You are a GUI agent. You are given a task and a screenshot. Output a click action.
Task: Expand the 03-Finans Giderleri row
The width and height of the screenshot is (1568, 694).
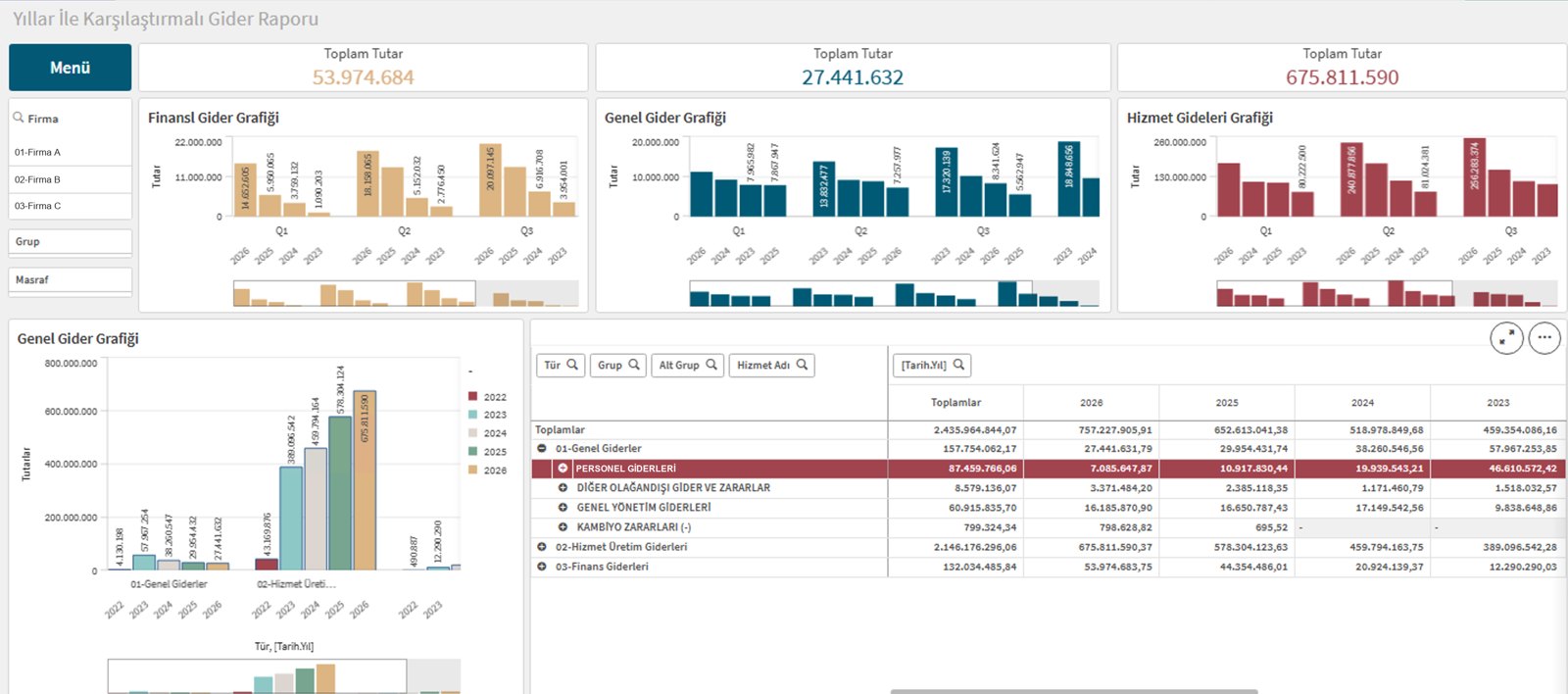542,567
